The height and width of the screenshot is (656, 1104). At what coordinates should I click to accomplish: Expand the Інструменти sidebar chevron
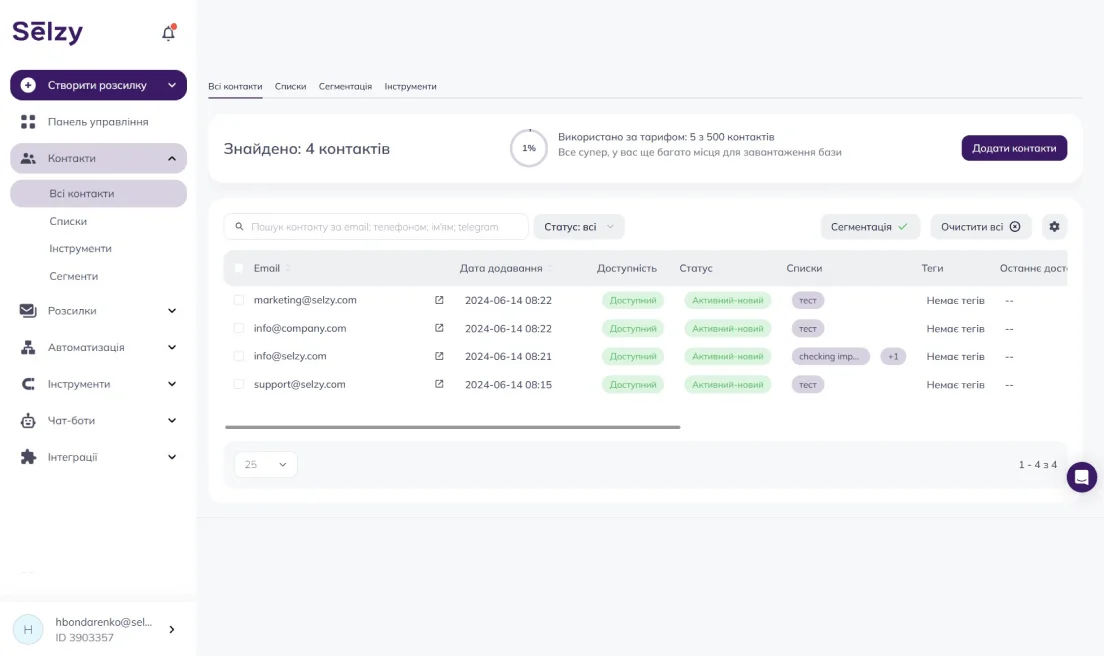coord(172,384)
